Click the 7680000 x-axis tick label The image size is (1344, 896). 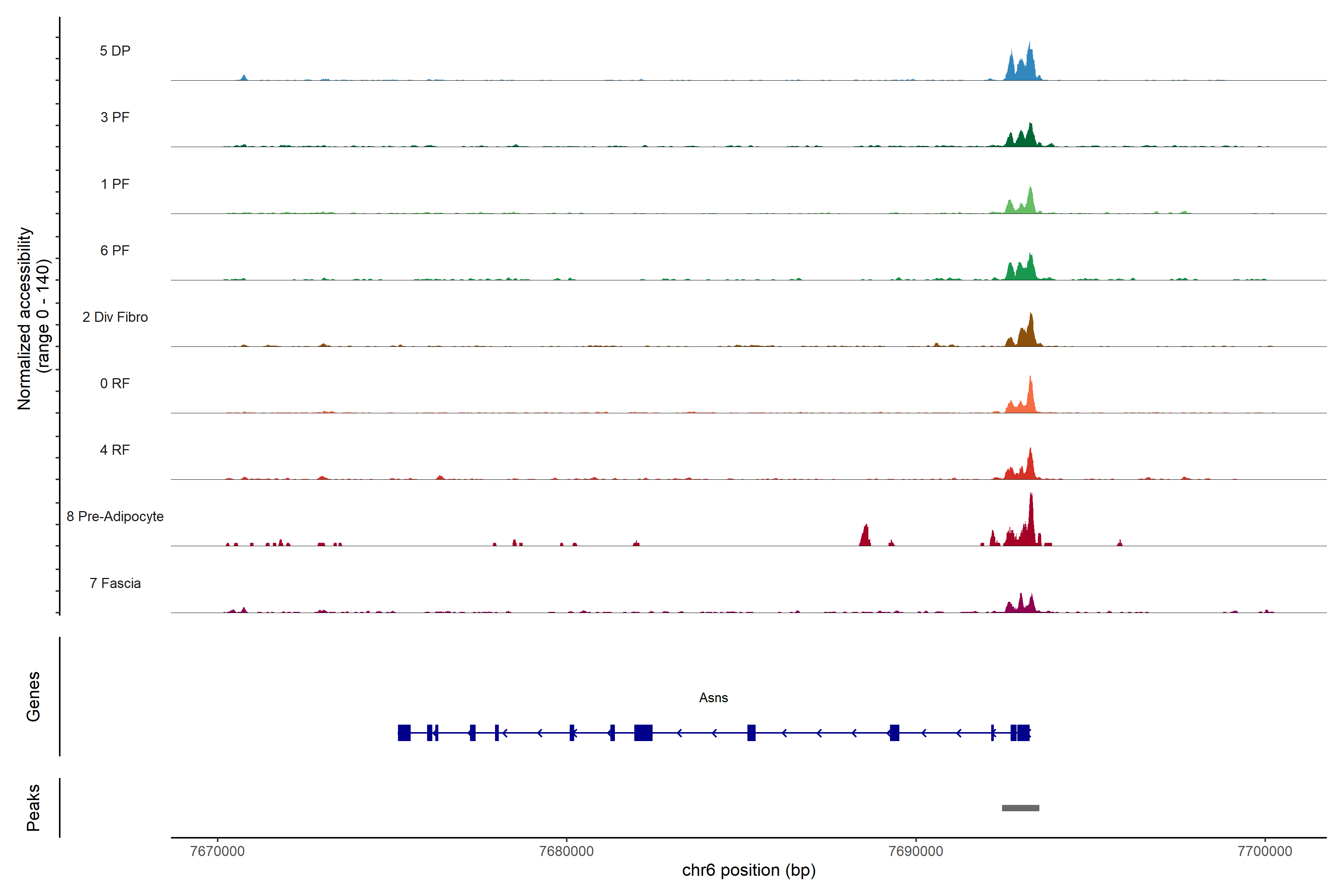click(566, 851)
